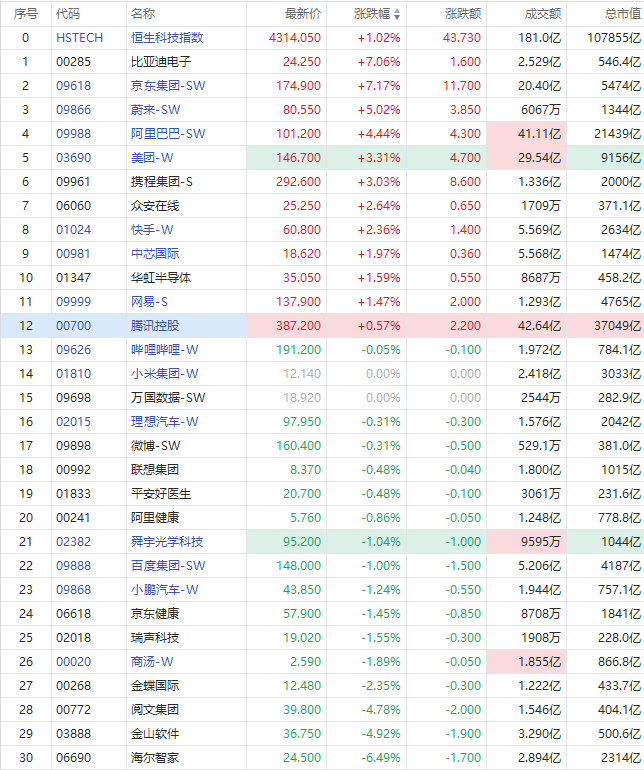
Task: Sort by 成交额 column header
Action: coord(543,14)
